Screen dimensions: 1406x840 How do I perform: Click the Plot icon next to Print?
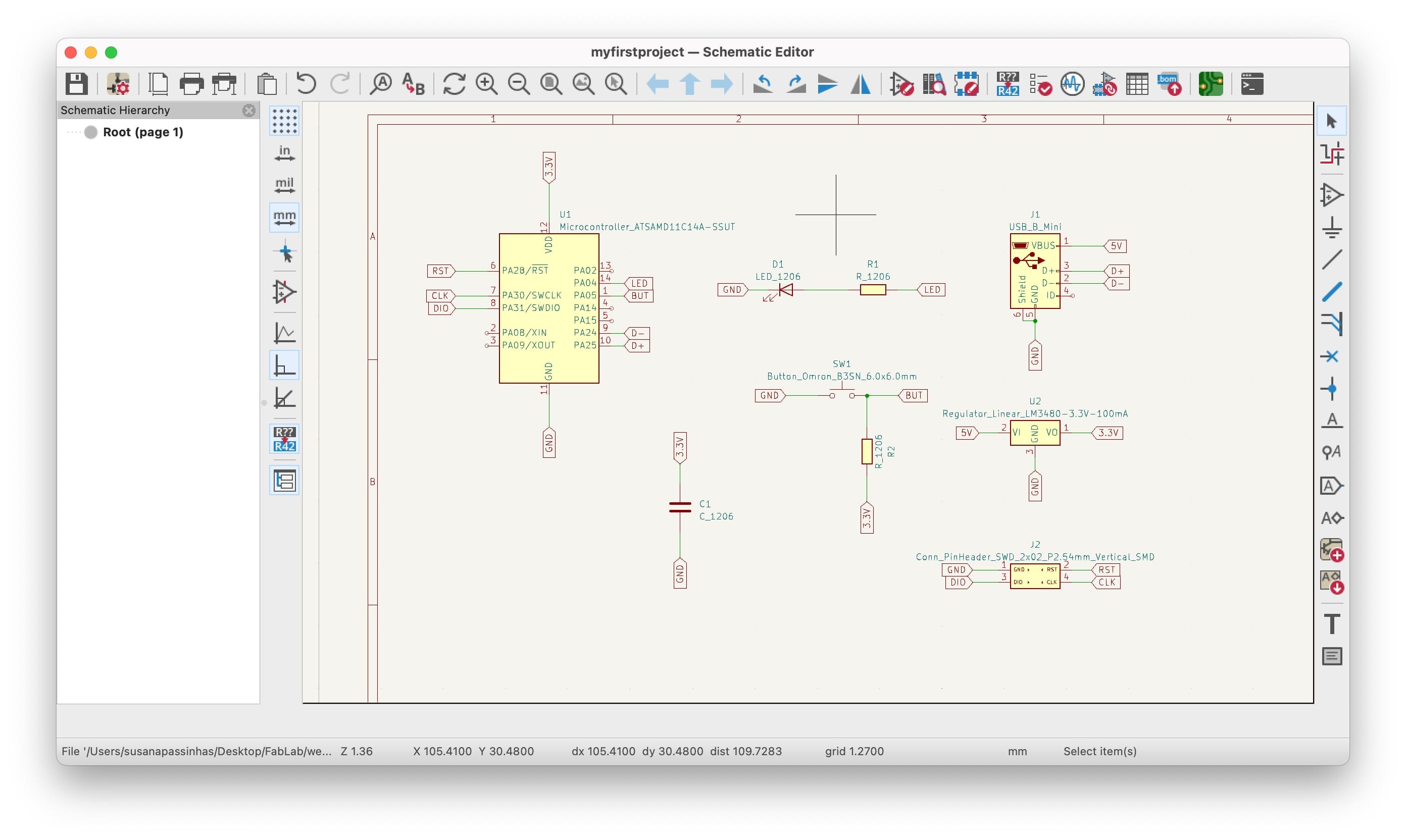pyautogui.click(x=224, y=84)
